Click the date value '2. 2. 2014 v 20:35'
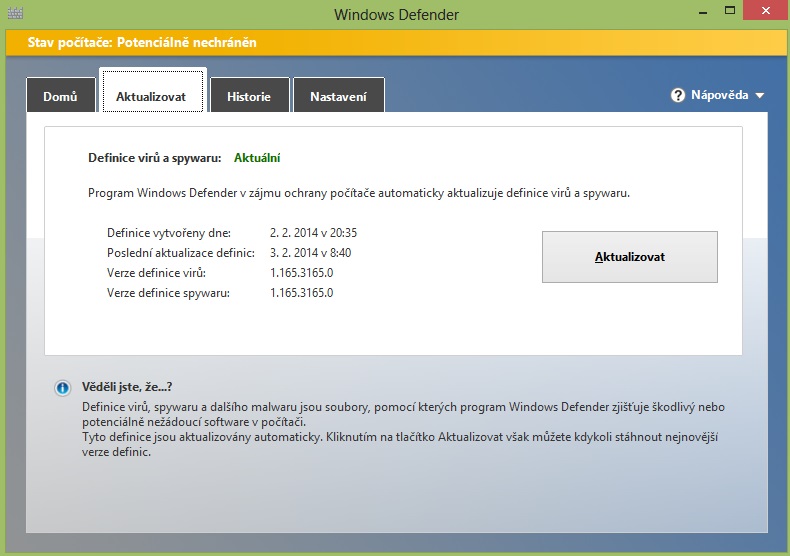The image size is (790, 556). (x=313, y=233)
